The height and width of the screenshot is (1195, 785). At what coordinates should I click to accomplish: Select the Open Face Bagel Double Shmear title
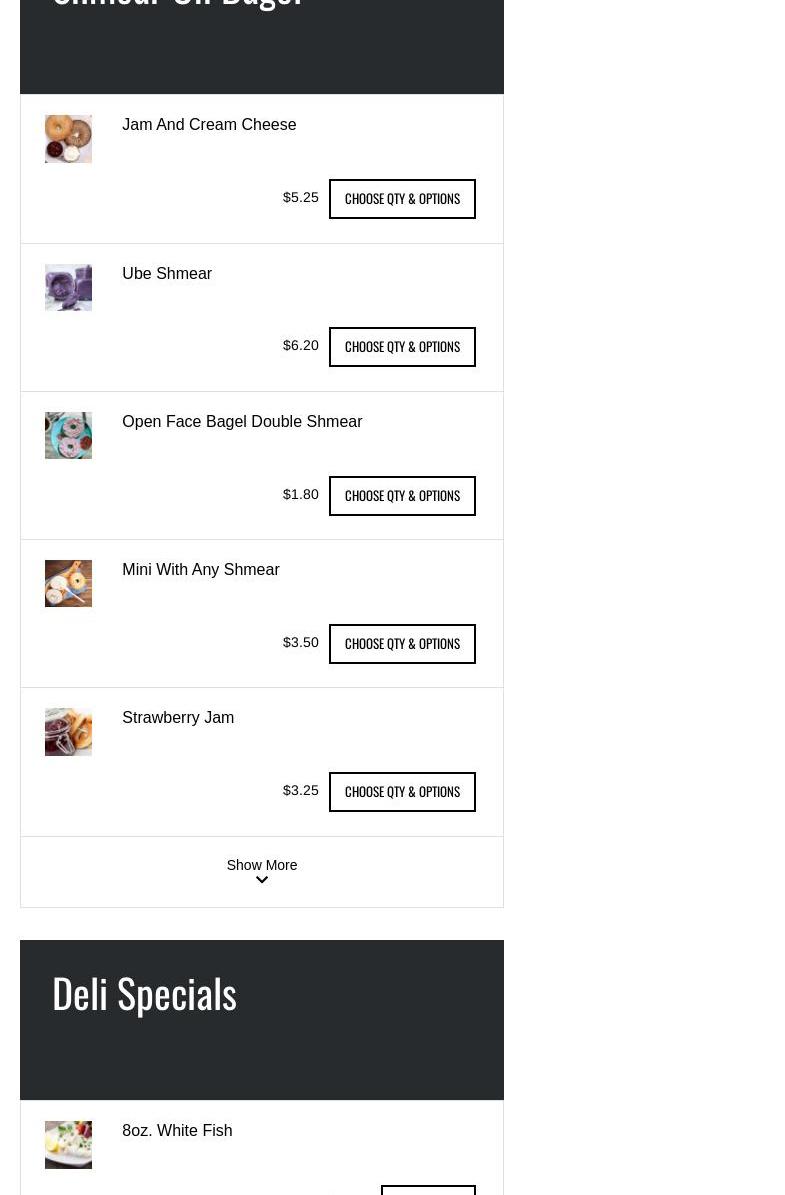(x=242, y=422)
